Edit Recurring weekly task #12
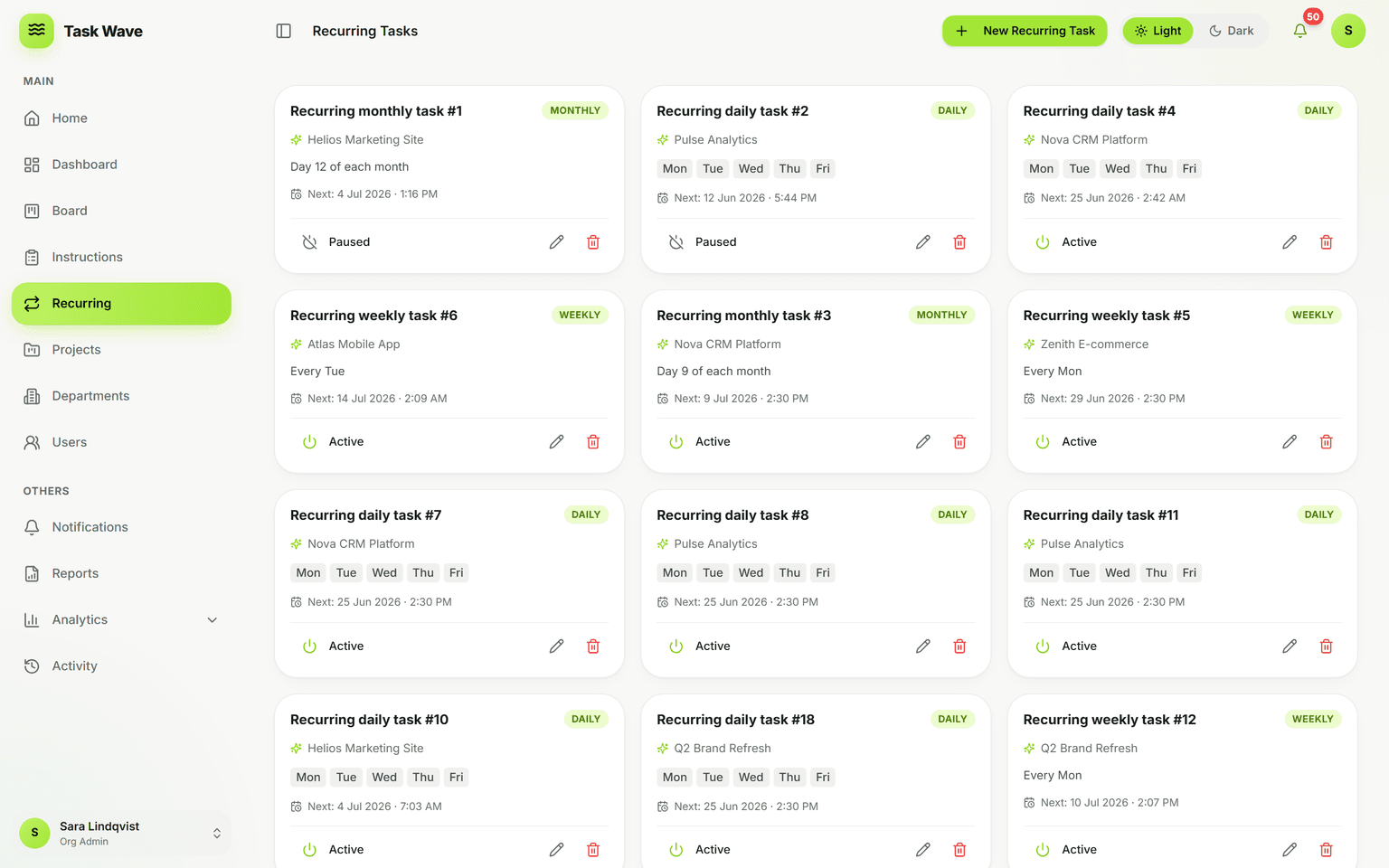 point(1290,849)
